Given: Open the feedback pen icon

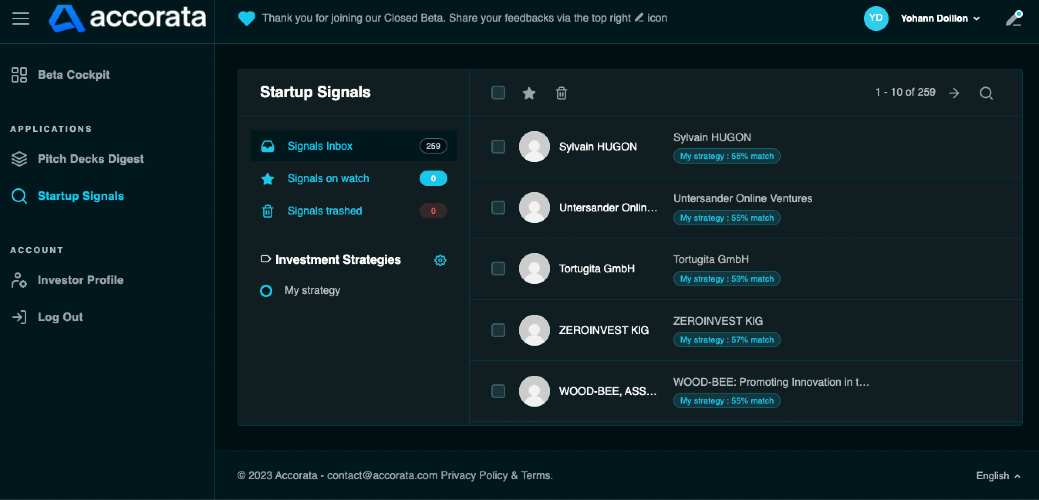Looking at the screenshot, I should (1014, 19).
